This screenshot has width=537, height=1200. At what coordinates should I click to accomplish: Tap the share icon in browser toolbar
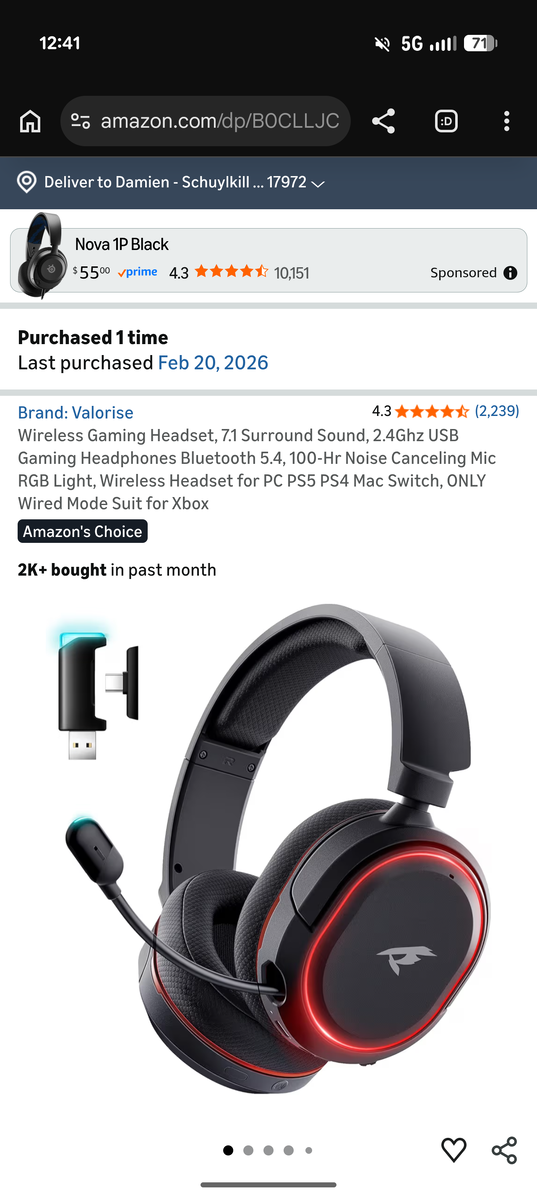(383, 122)
